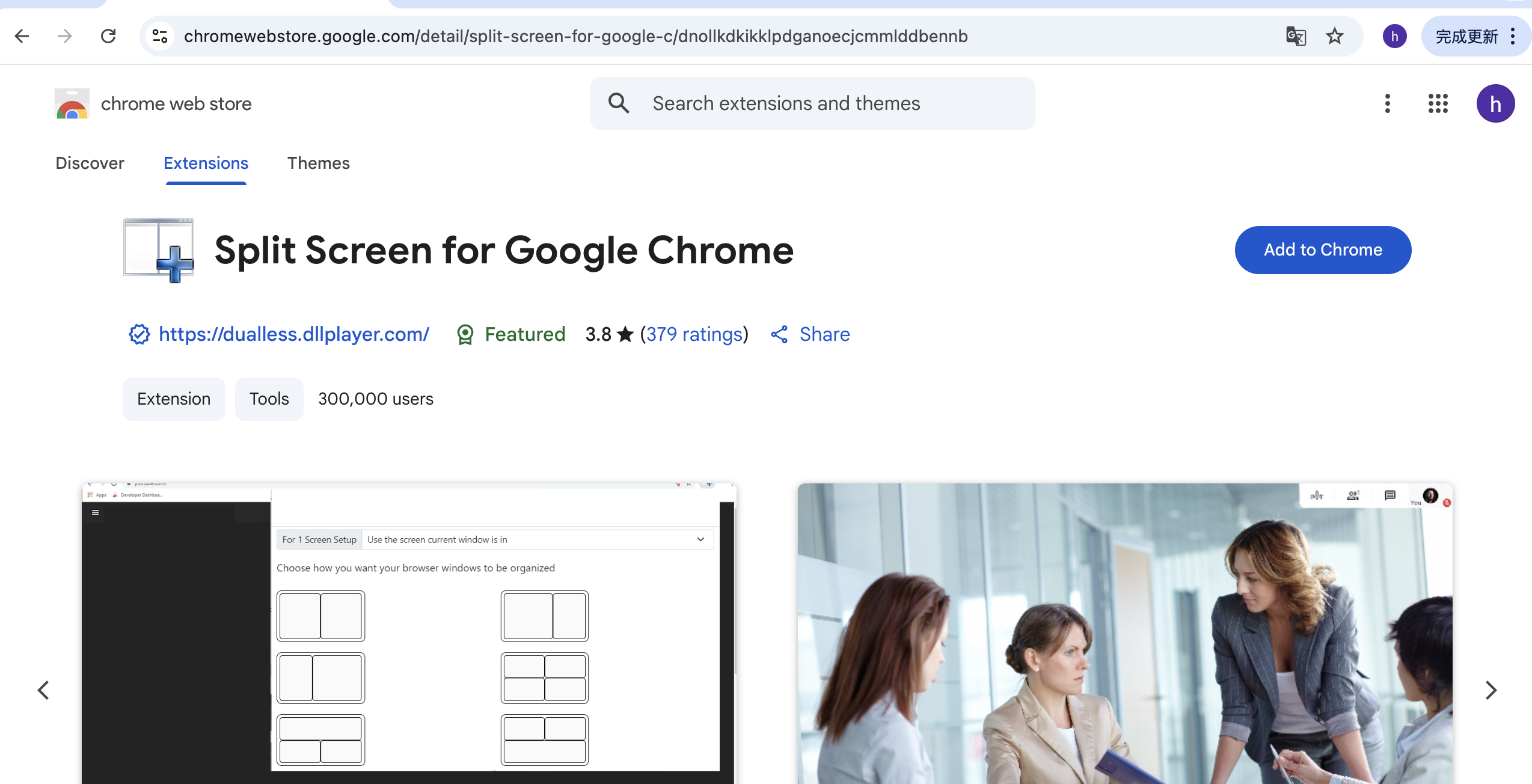Click the Add to Chrome button

pos(1323,250)
